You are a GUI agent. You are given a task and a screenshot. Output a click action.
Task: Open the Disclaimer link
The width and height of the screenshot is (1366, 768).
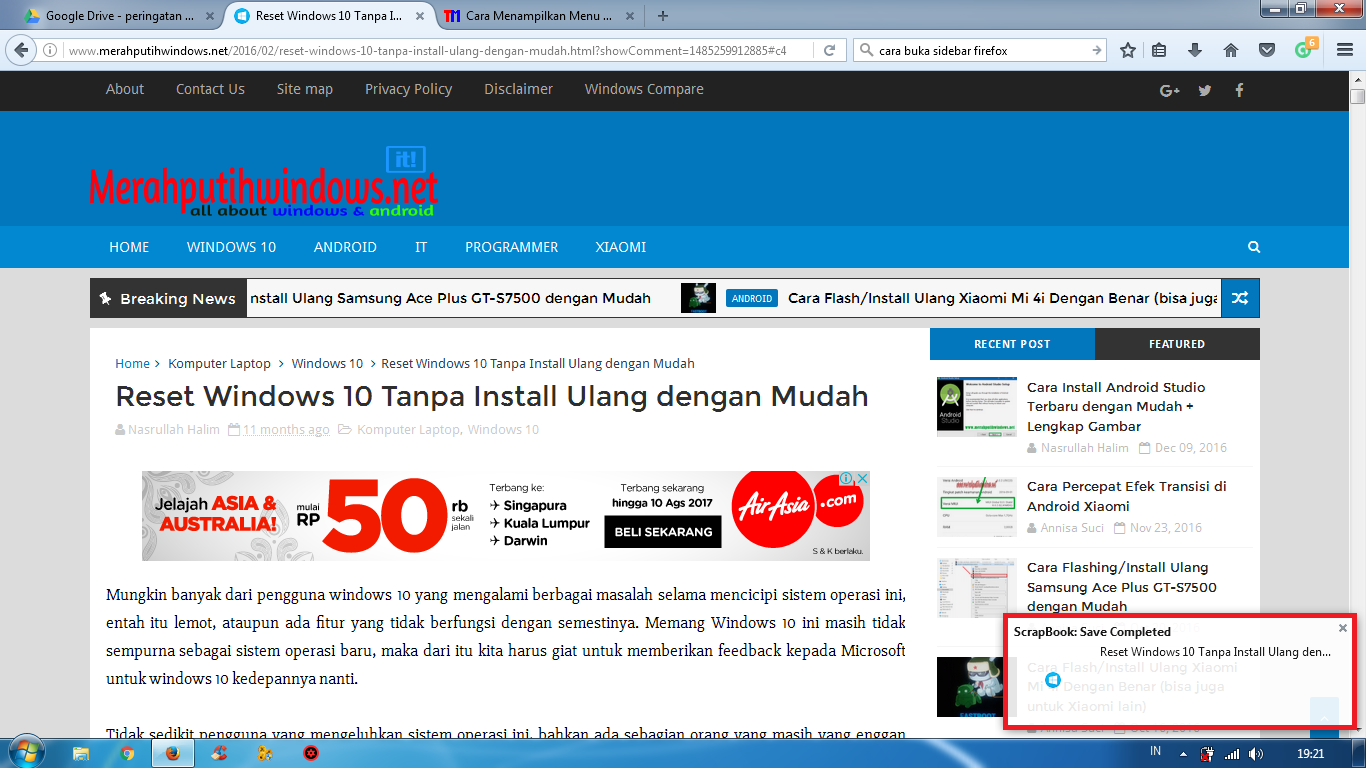coord(518,89)
